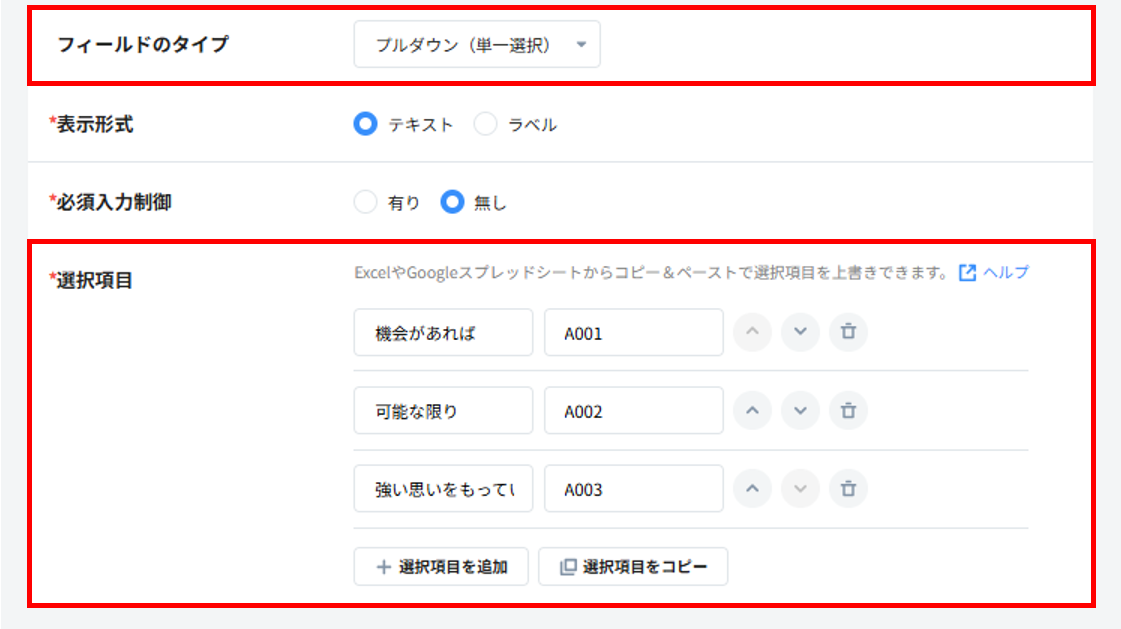1121x629 pixels.
Task: Delete the 可能な限り selection item
Action: point(848,411)
